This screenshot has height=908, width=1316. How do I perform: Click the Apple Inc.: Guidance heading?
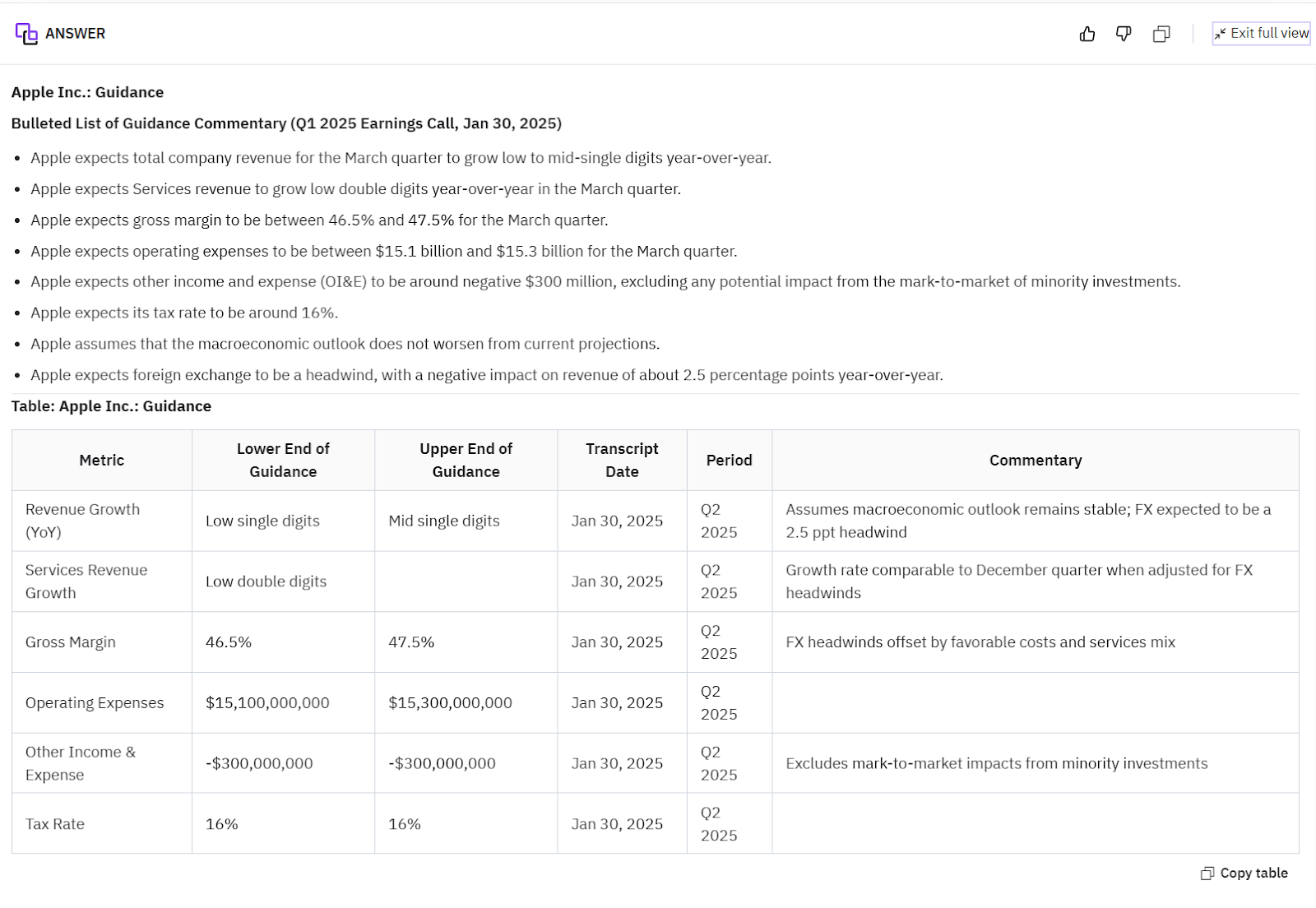(87, 92)
